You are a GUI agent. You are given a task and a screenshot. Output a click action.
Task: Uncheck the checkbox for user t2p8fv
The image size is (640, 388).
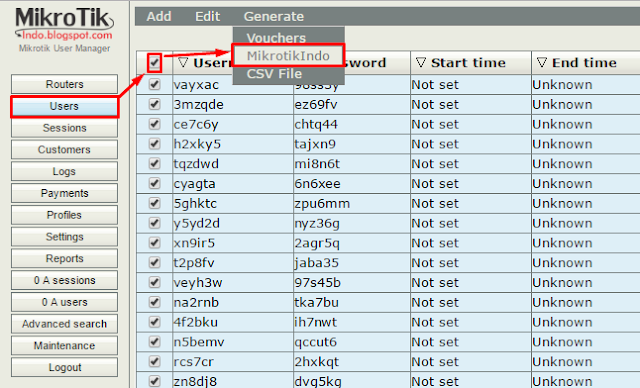(x=154, y=263)
